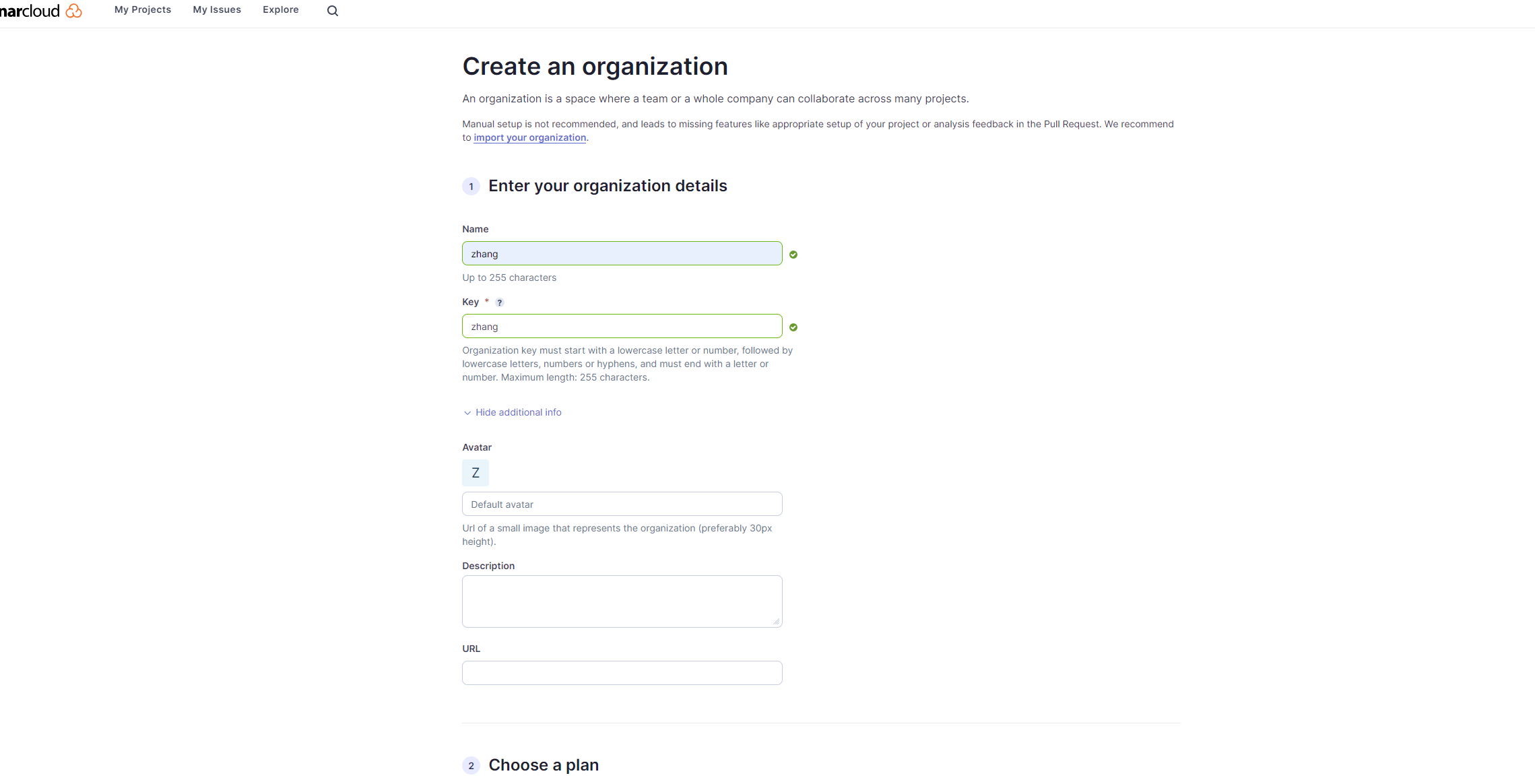Open the search magnifier icon
This screenshot has height=784, width=1535.
point(333,11)
